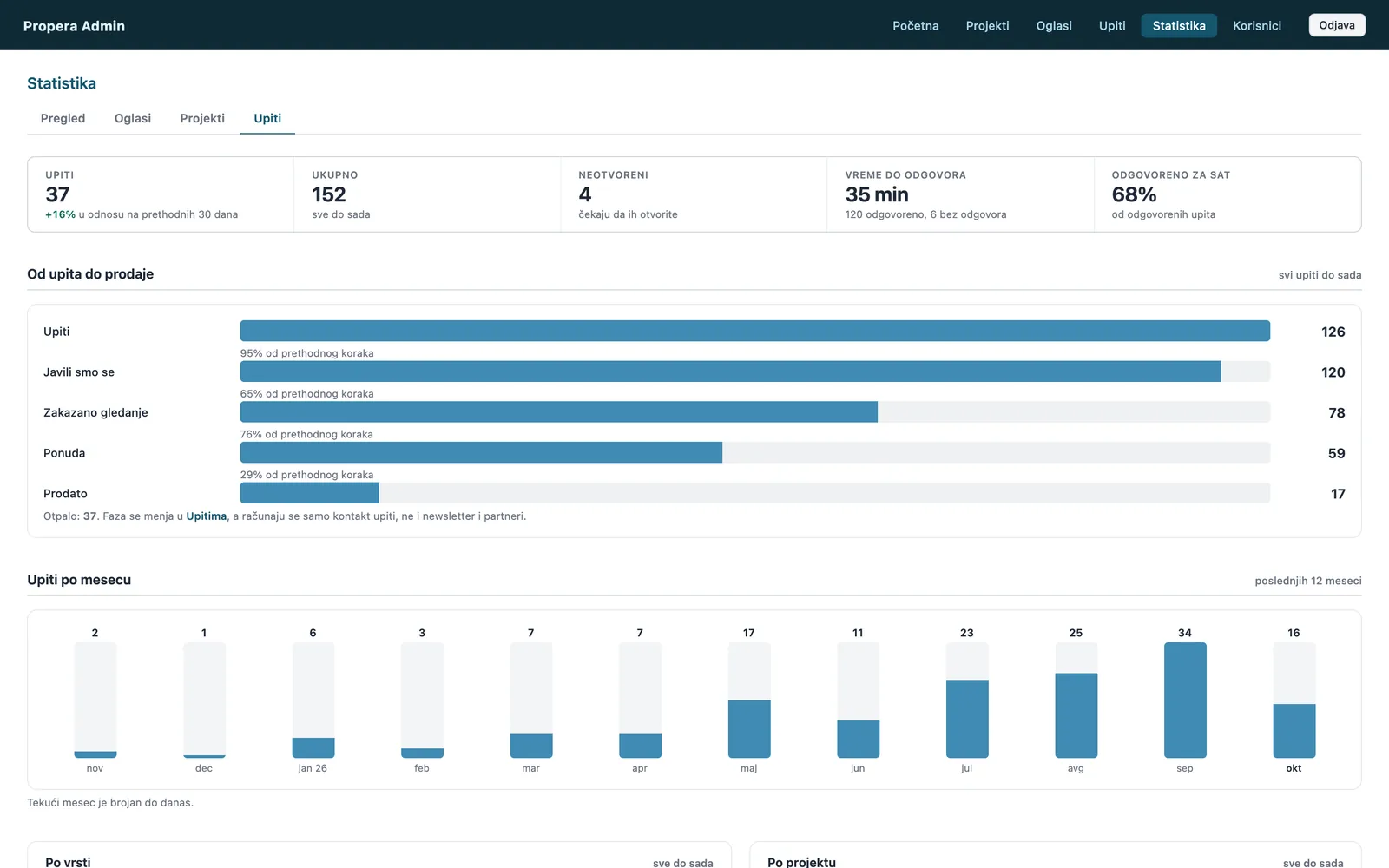The height and width of the screenshot is (868, 1389).
Task: Click the Po projektu card heading
Action: pyautogui.click(x=801, y=862)
